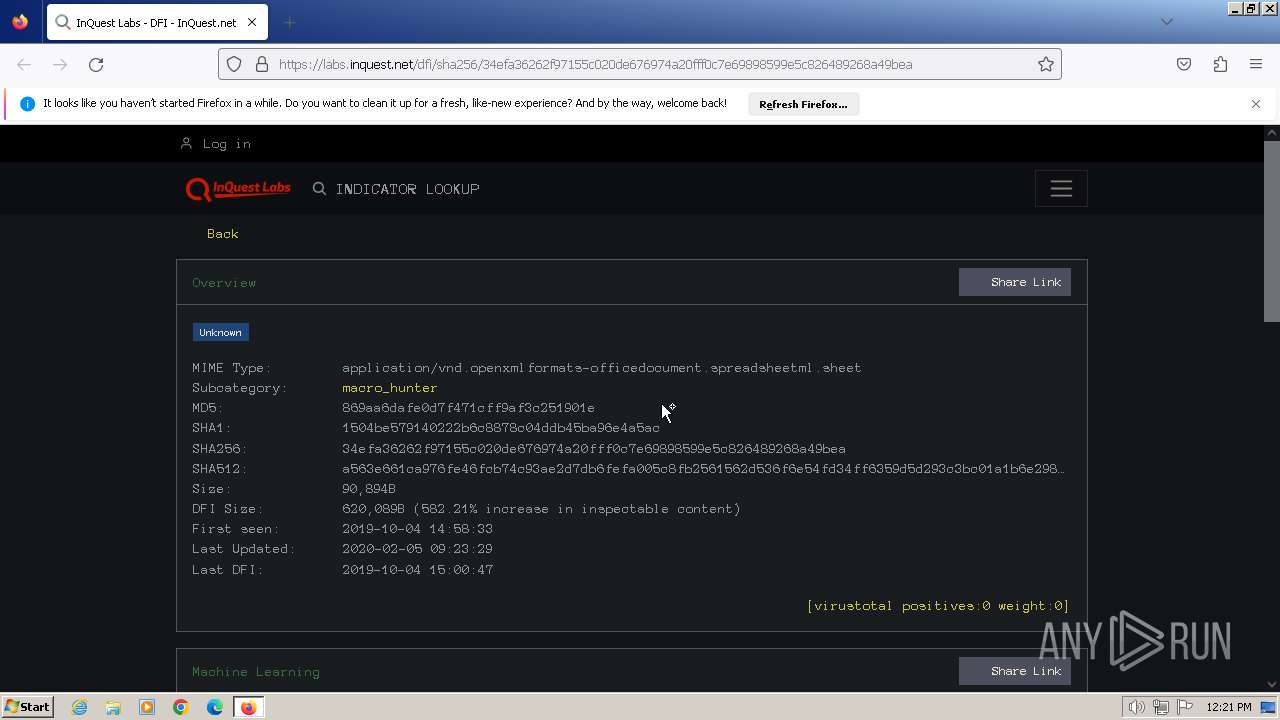
Task: Open File Explorer from taskbar
Action: pyautogui.click(x=113, y=707)
